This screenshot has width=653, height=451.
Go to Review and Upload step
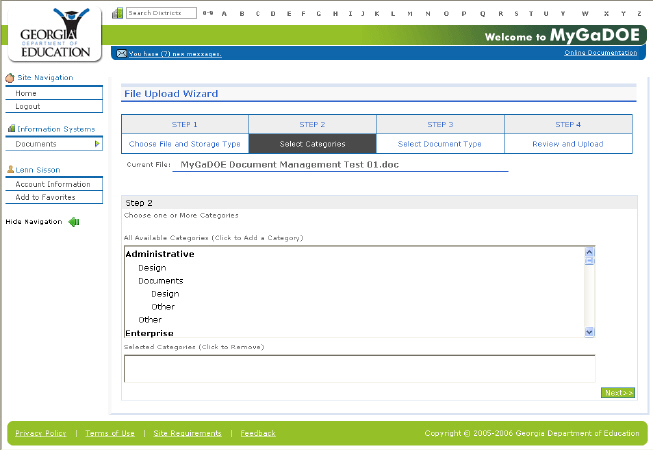tap(568, 144)
